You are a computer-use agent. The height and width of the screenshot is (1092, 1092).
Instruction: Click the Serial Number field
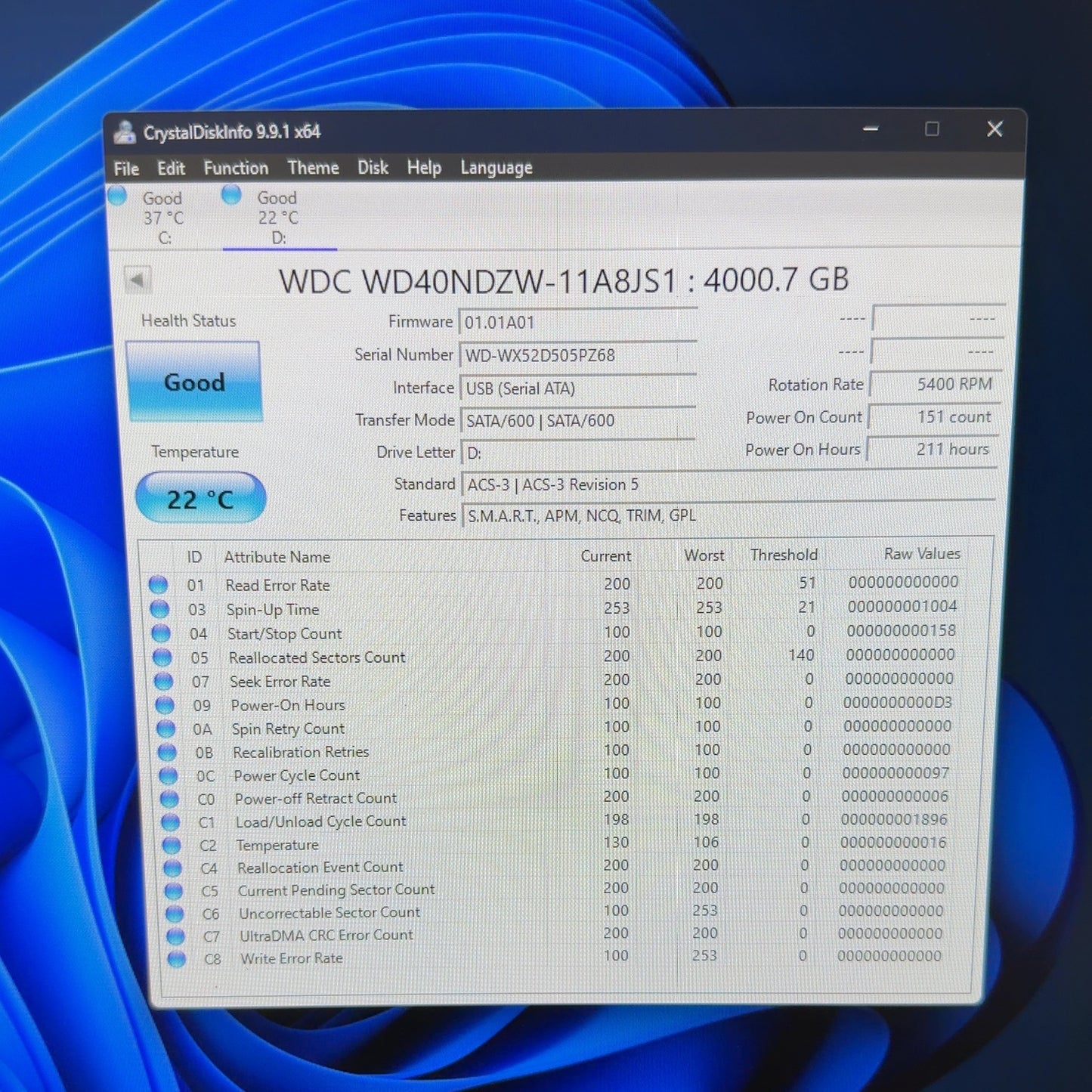578,355
